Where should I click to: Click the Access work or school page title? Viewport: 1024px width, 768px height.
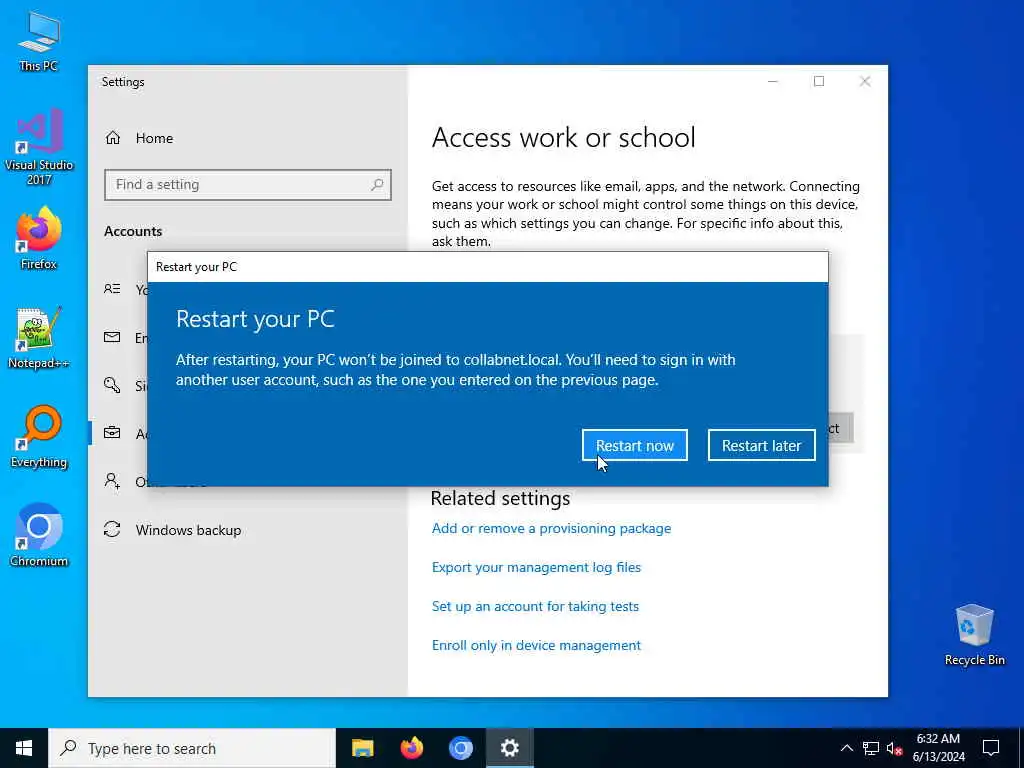point(564,138)
